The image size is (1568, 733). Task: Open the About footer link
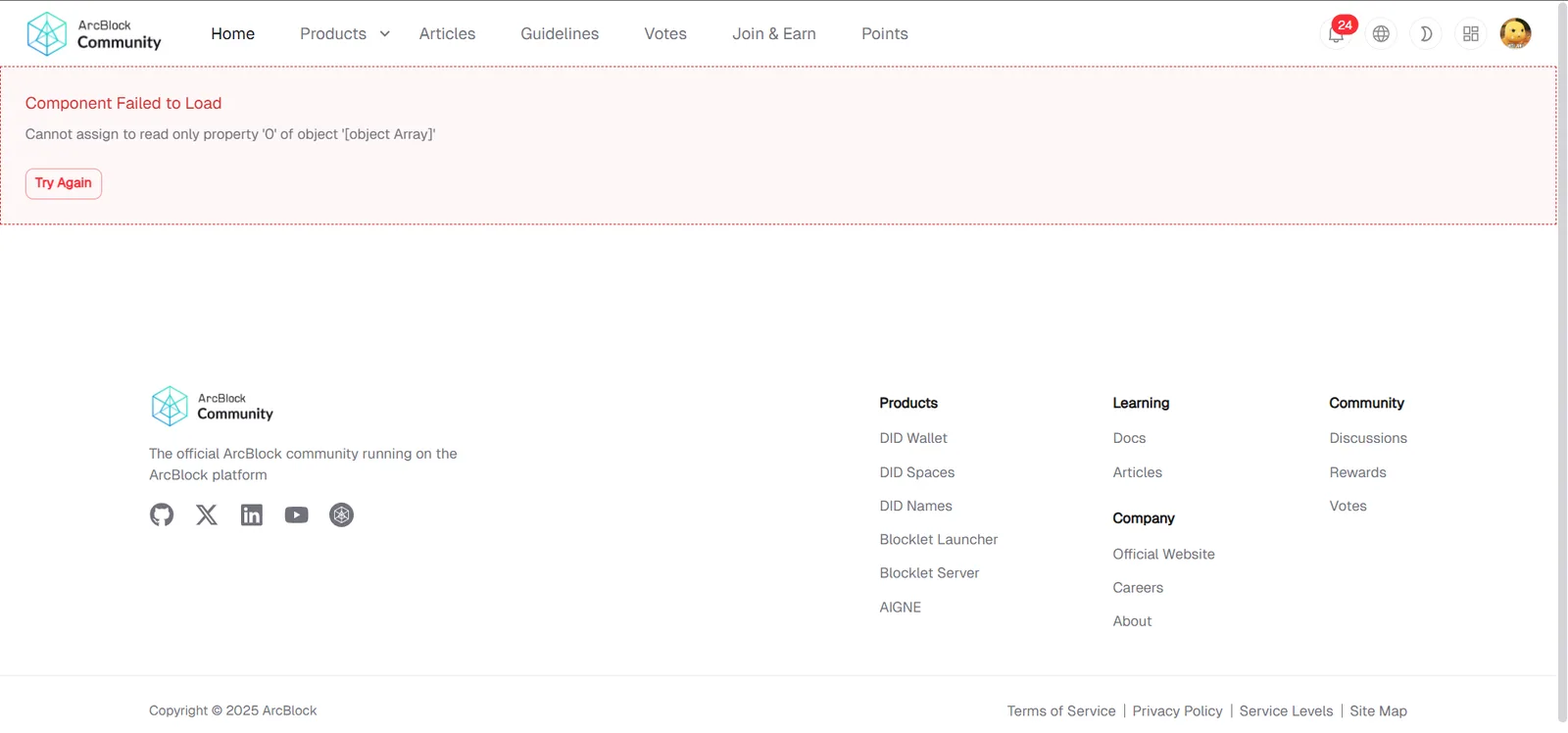(x=1132, y=621)
